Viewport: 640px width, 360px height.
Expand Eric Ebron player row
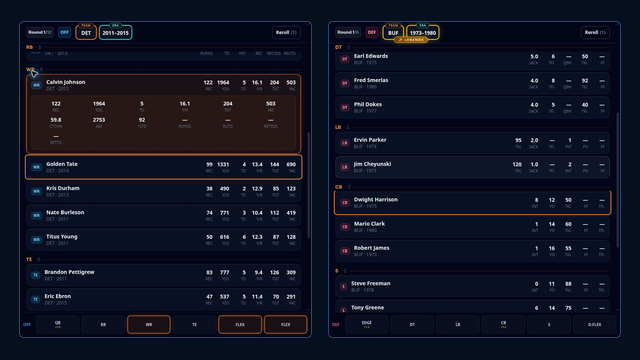tap(164, 299)
